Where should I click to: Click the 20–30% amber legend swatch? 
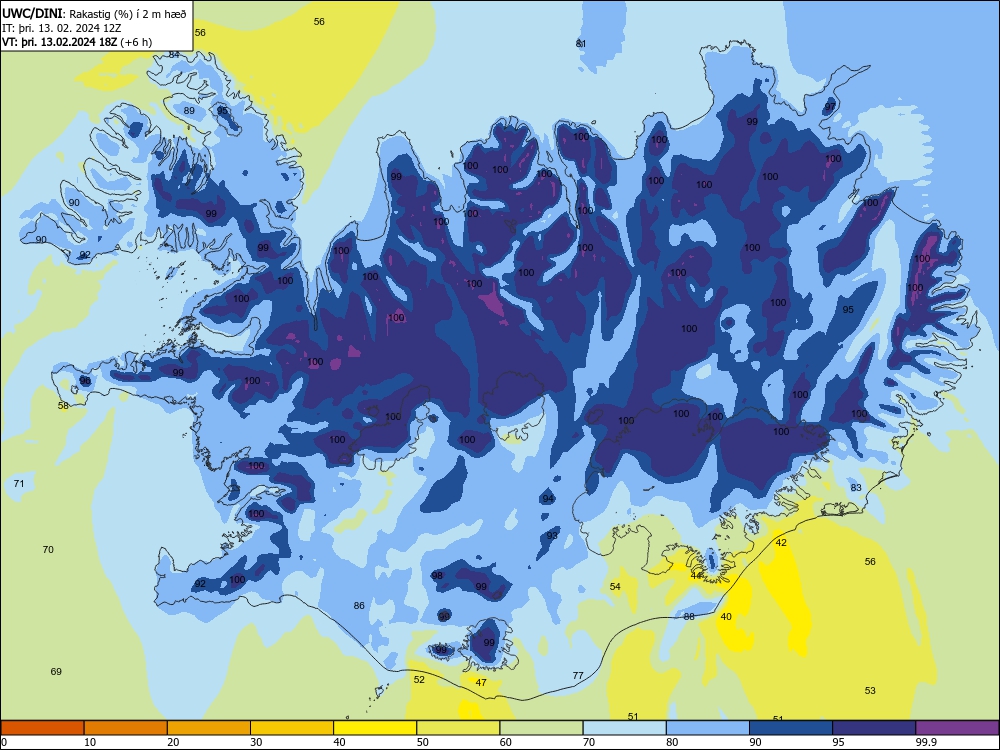coord(209,728)
